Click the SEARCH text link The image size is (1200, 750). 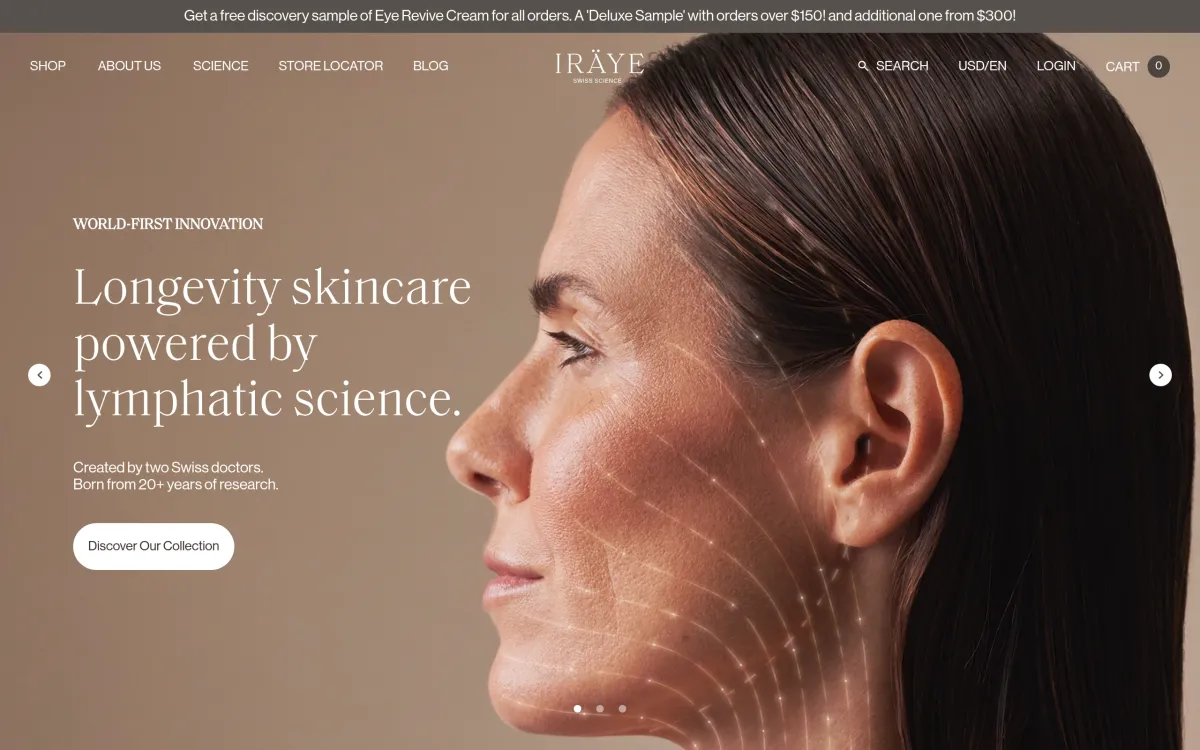coord(902,66)
